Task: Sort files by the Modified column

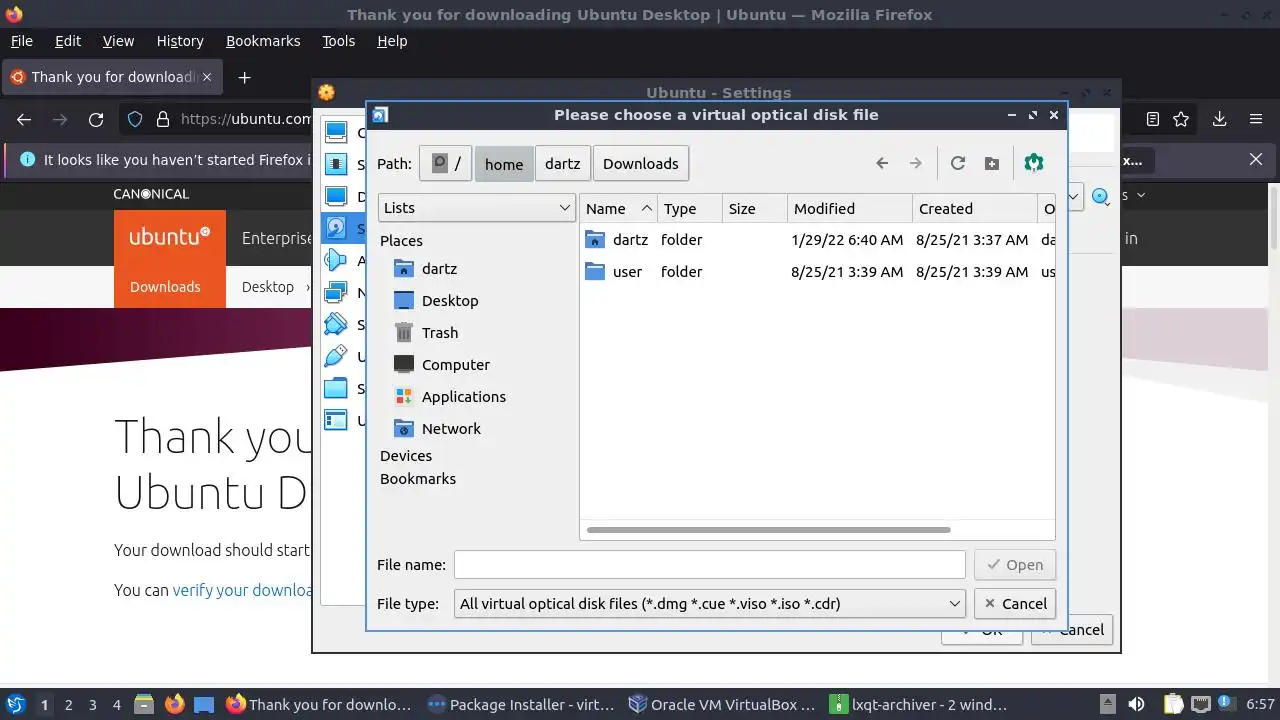Action: [850, 208]
